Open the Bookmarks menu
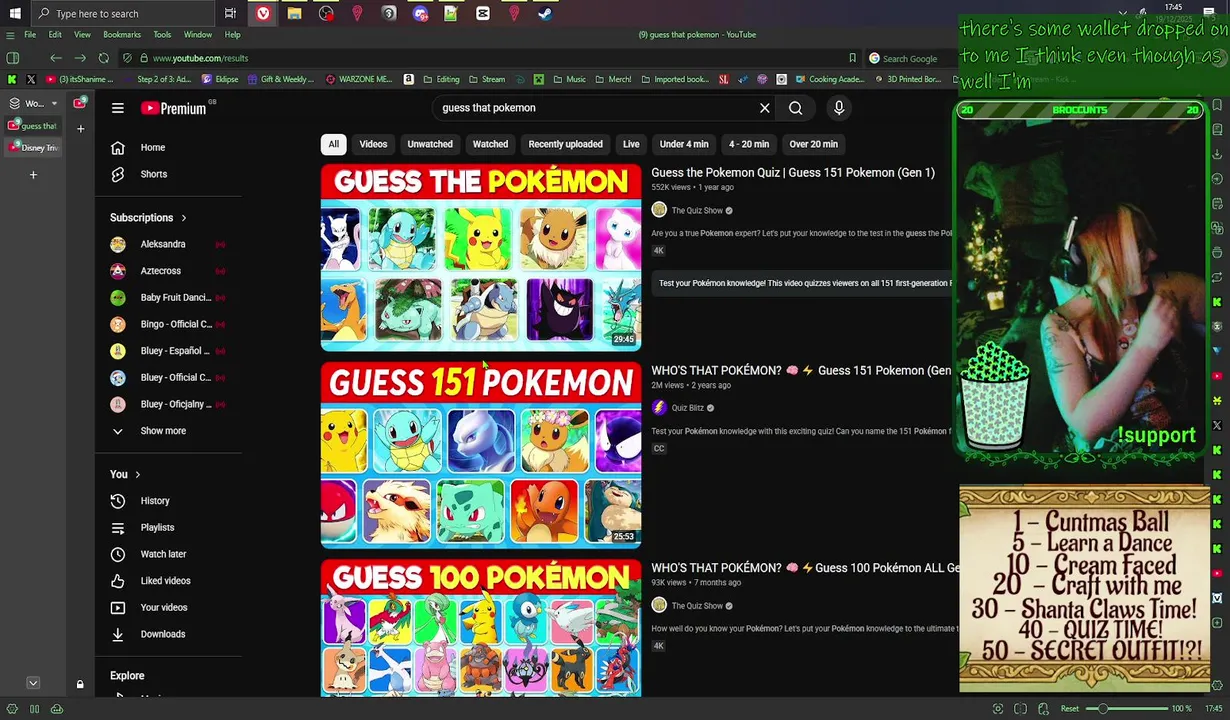The height and width of the screenshot is (720, 1230). (x=122, y=35)
